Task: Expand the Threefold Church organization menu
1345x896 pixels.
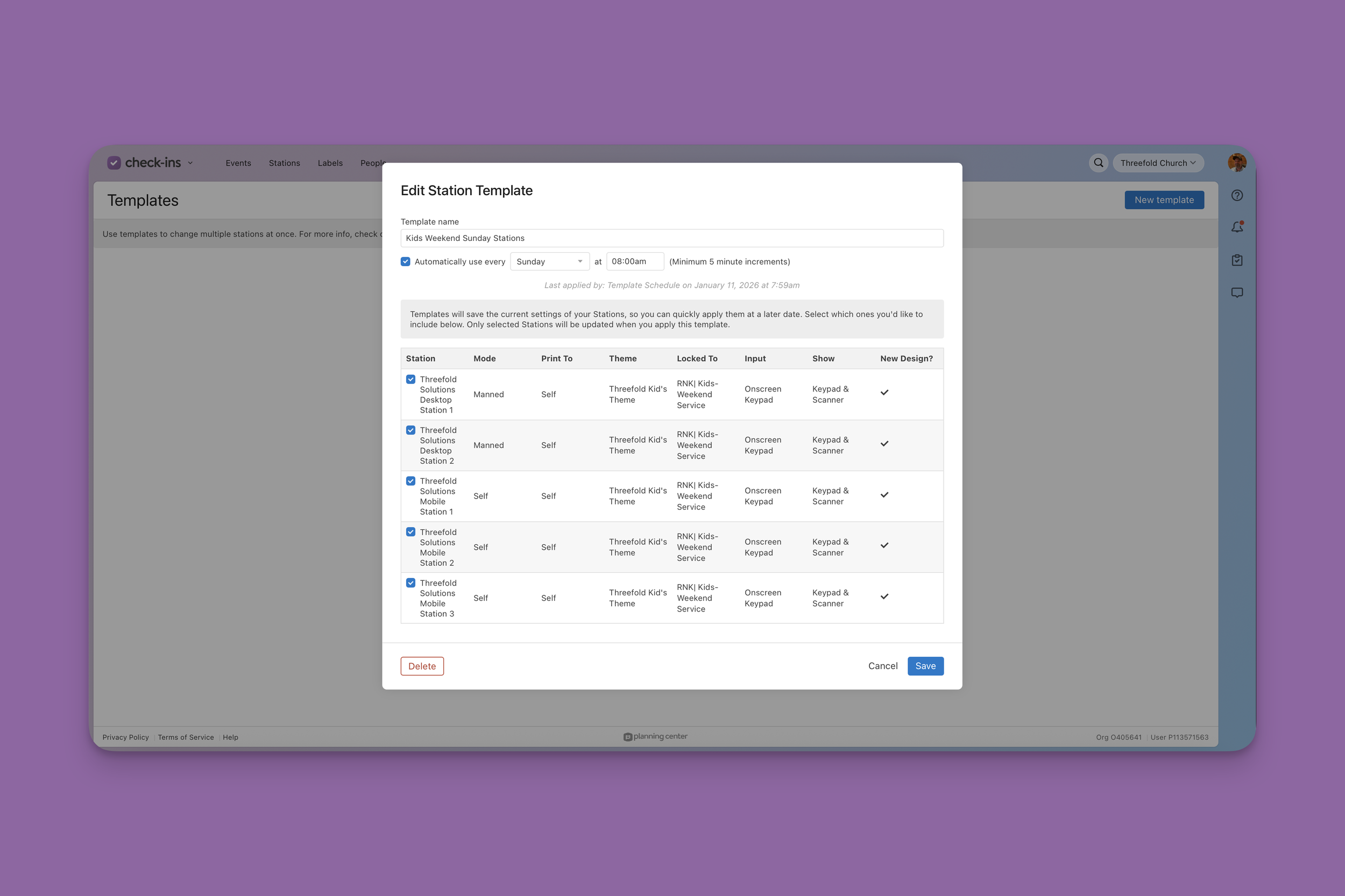Action: pos(1158,163)
